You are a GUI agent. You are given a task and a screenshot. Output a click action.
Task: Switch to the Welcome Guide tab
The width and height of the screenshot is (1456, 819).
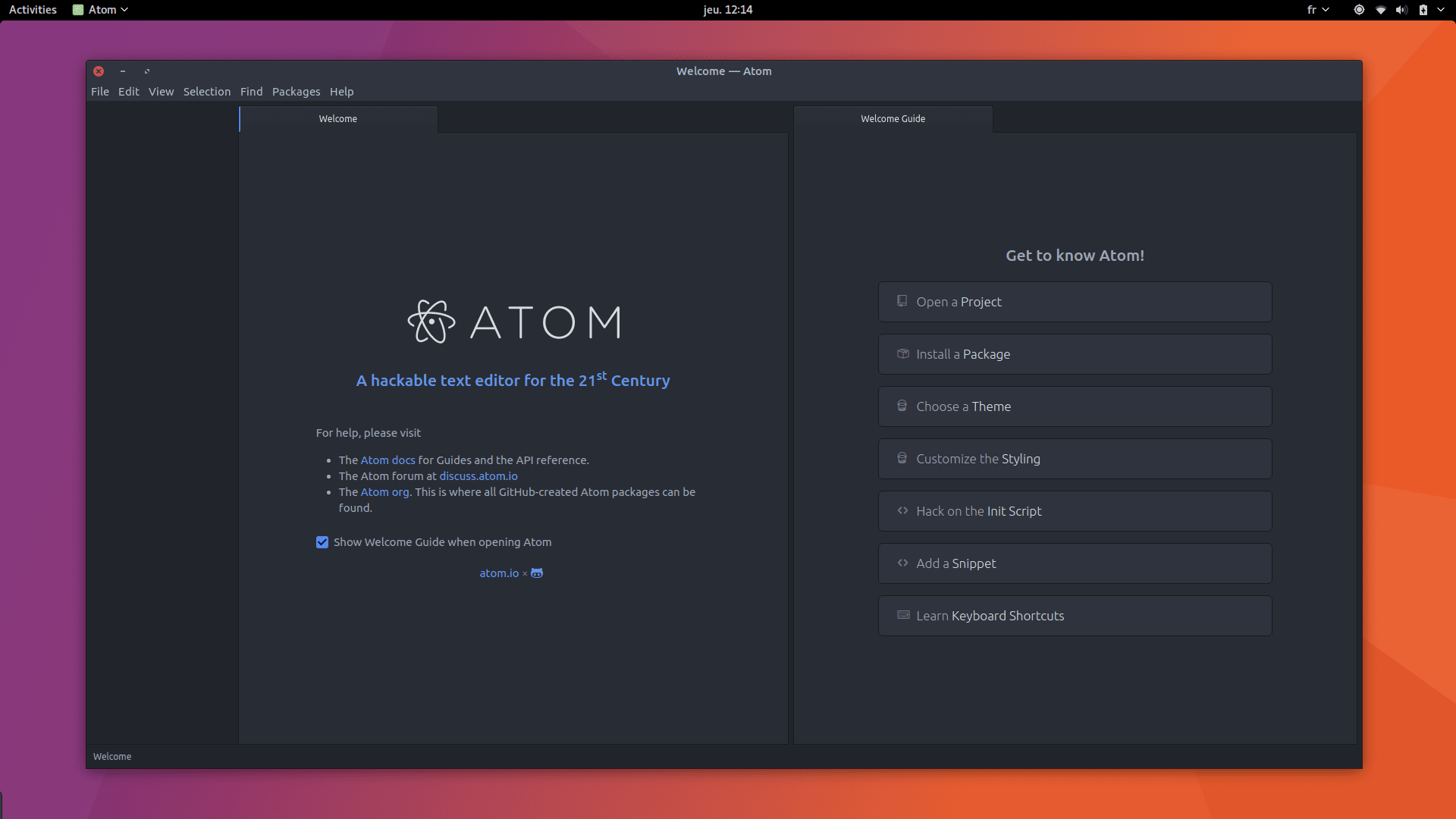pos(893,119)
